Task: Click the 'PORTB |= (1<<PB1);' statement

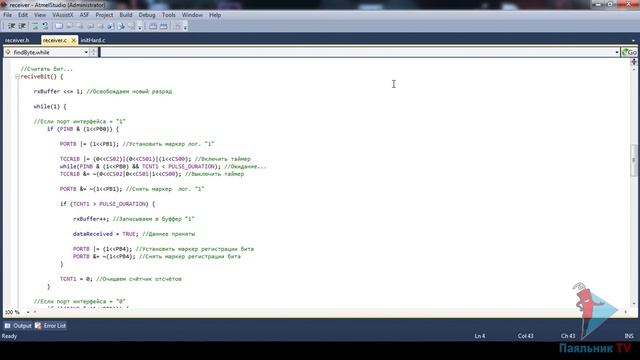Action: click(89, 144)
